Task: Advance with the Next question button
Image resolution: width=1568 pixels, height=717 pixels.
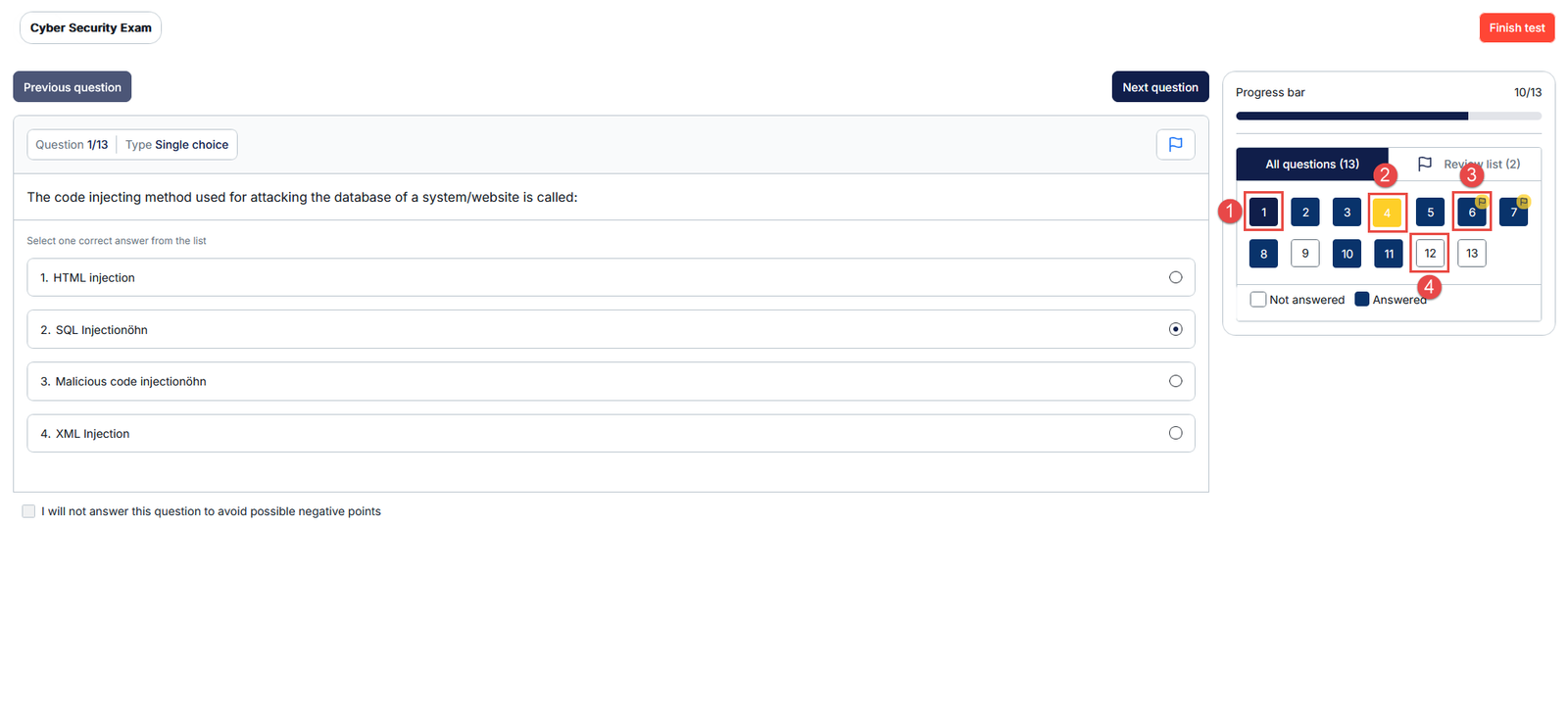Action: click(x=1160, y=87)
